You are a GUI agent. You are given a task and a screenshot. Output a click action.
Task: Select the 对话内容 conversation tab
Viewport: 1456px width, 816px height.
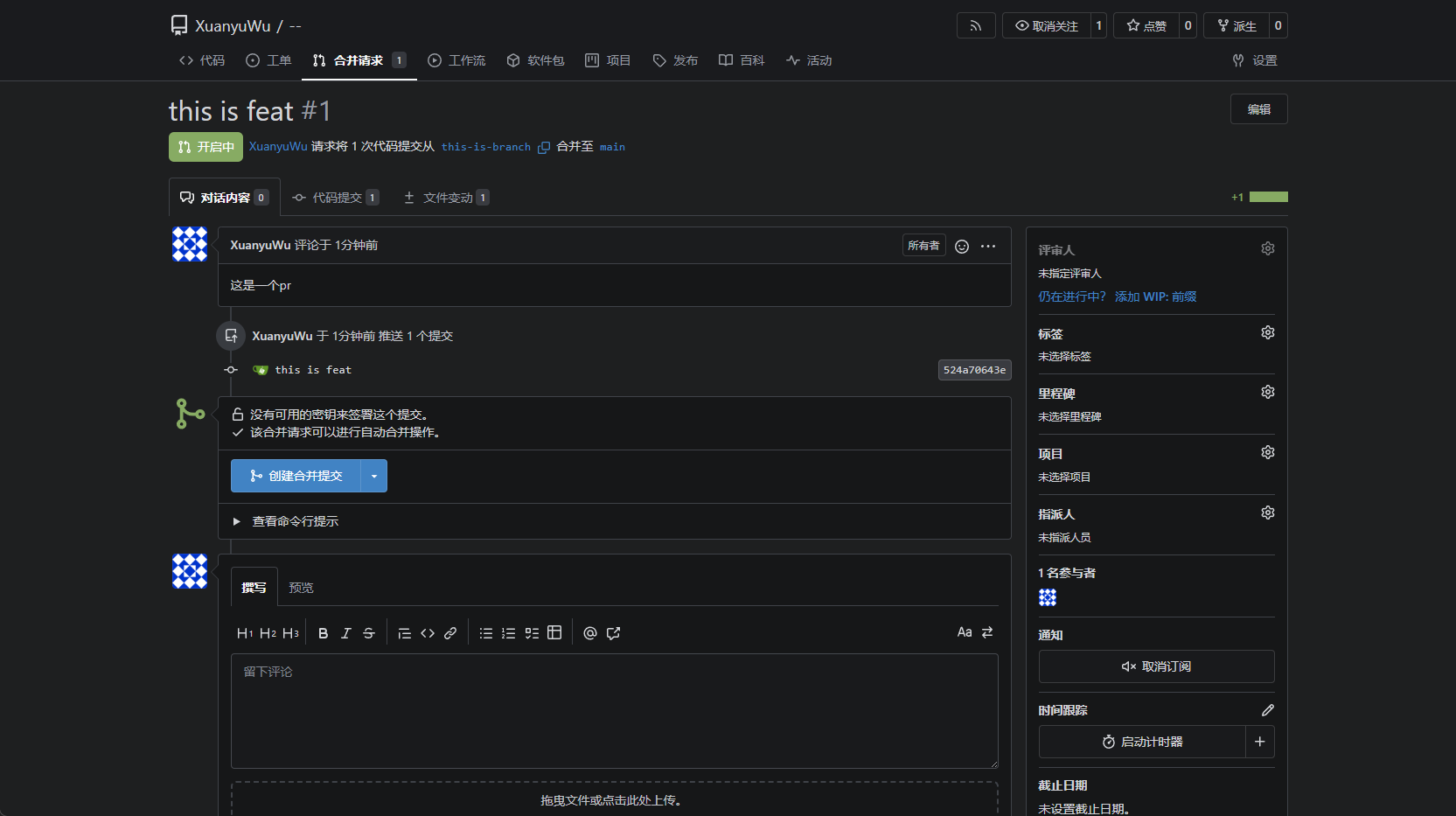click(x=224, y=198)
